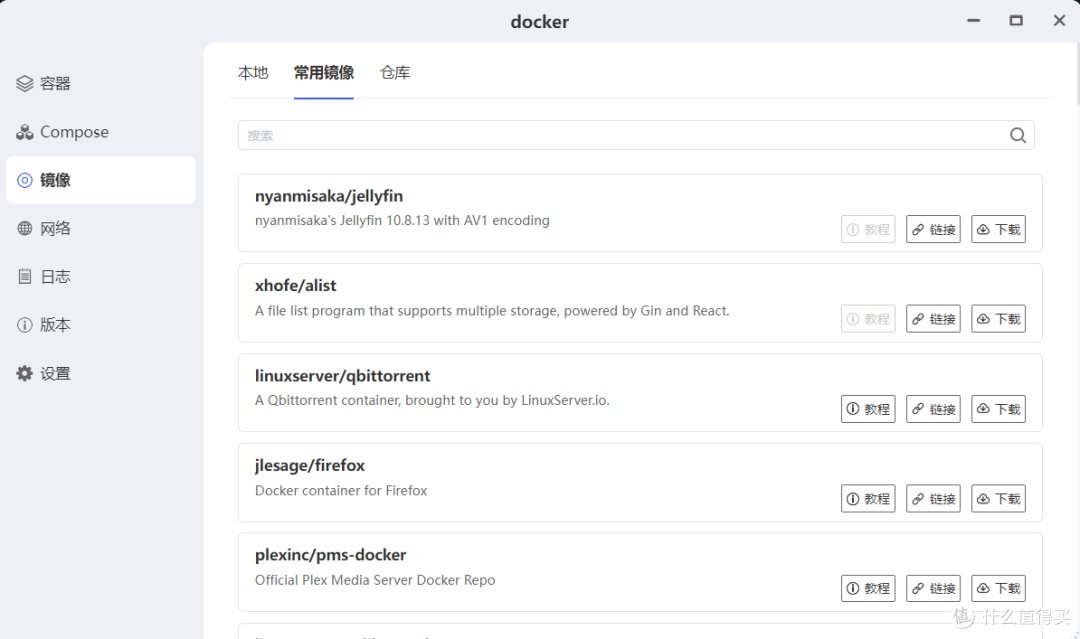Open 链接 link for xhofe/alist

pos(933,319)
